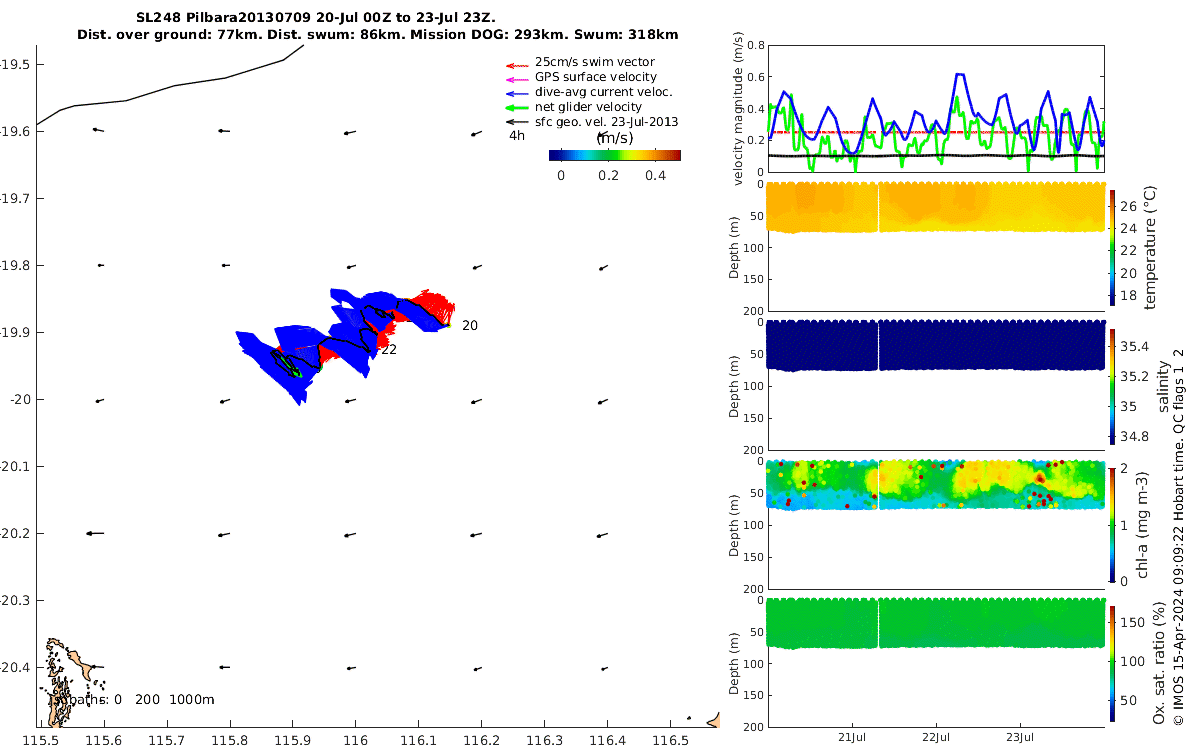This screenshot has width=1200, height=750.
Task: Click the Ox. sat. ratio (%) colorbar
Action: pyautogui.click(x=1113, y=662)
